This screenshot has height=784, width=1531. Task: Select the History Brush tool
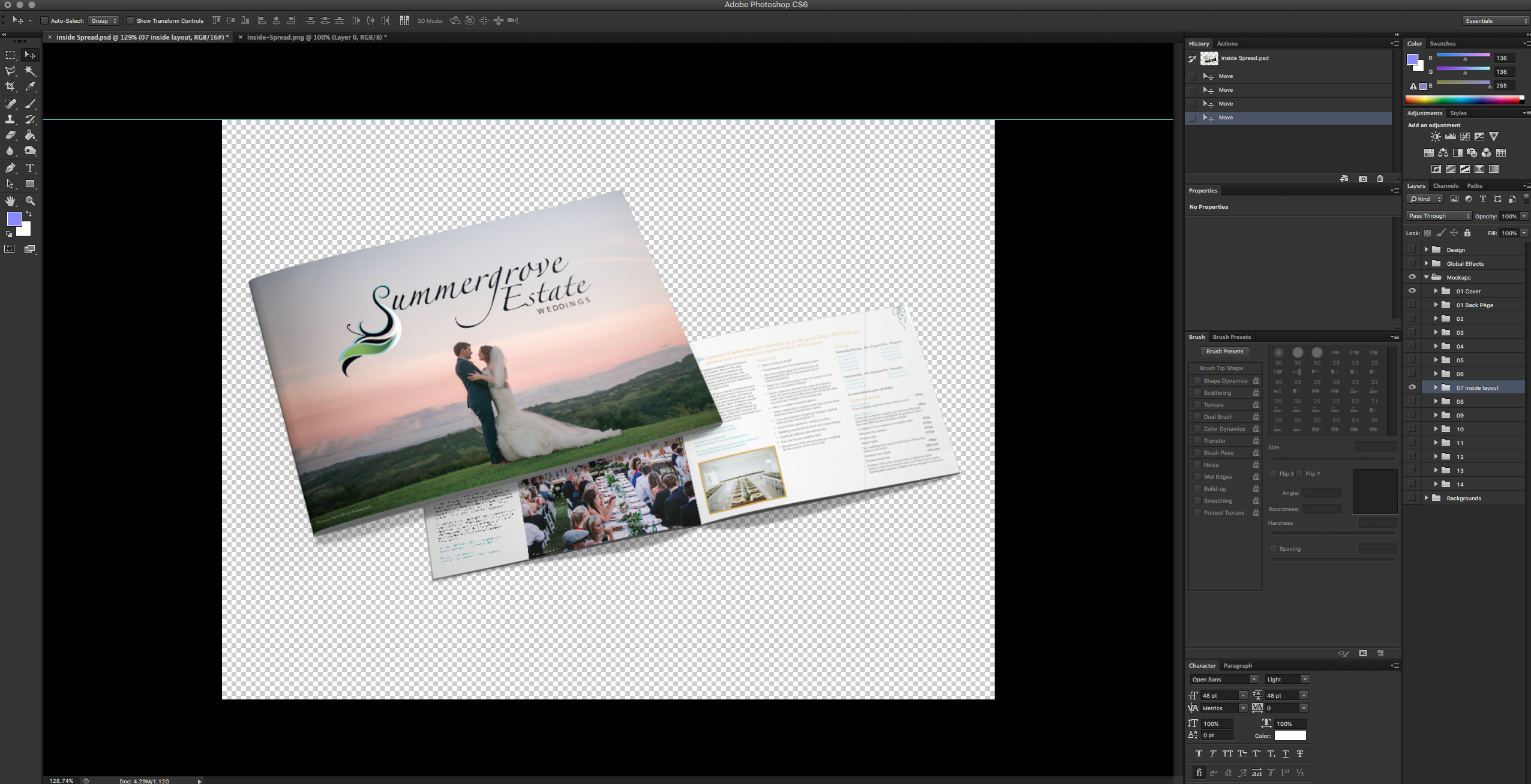pyautogui.click(x=30, y=119)
